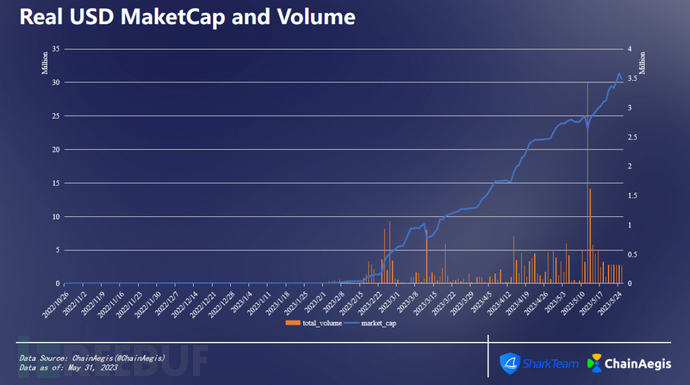
Task: Click the 2023/3/1 x-axis date label
Action: 389,302
